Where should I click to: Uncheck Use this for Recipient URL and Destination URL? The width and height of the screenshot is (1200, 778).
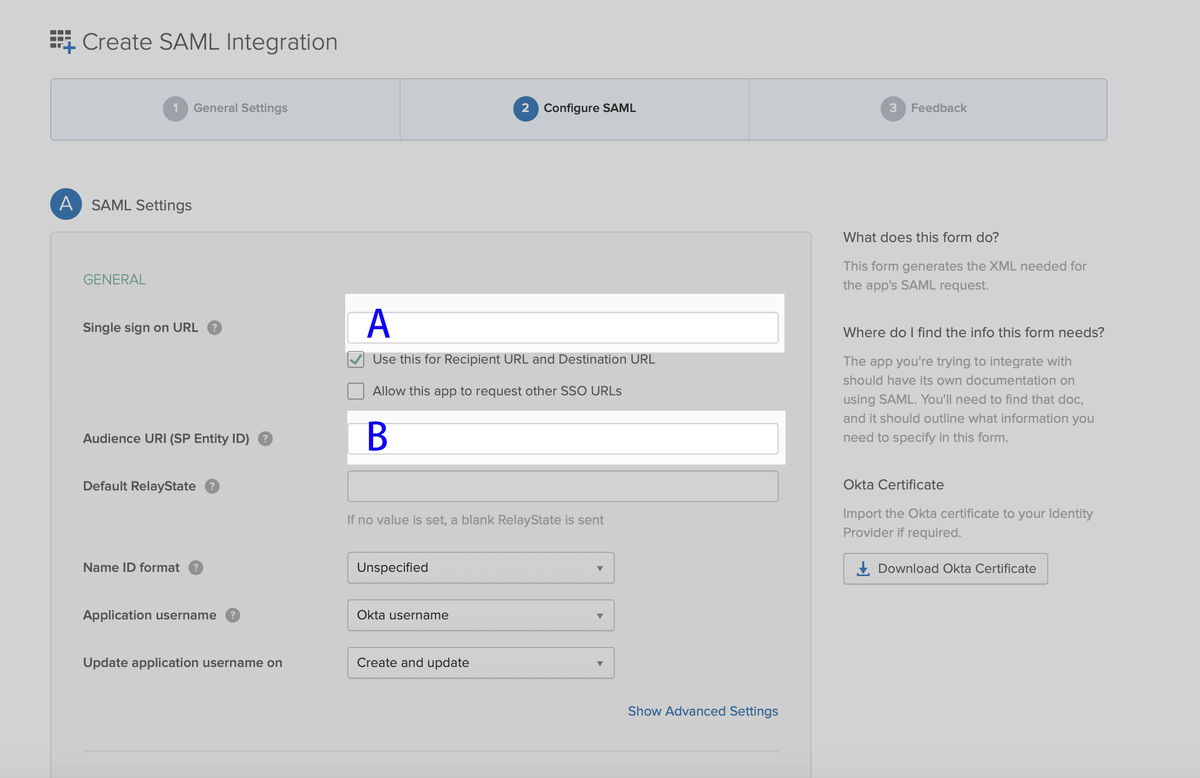tap(355, 359)
